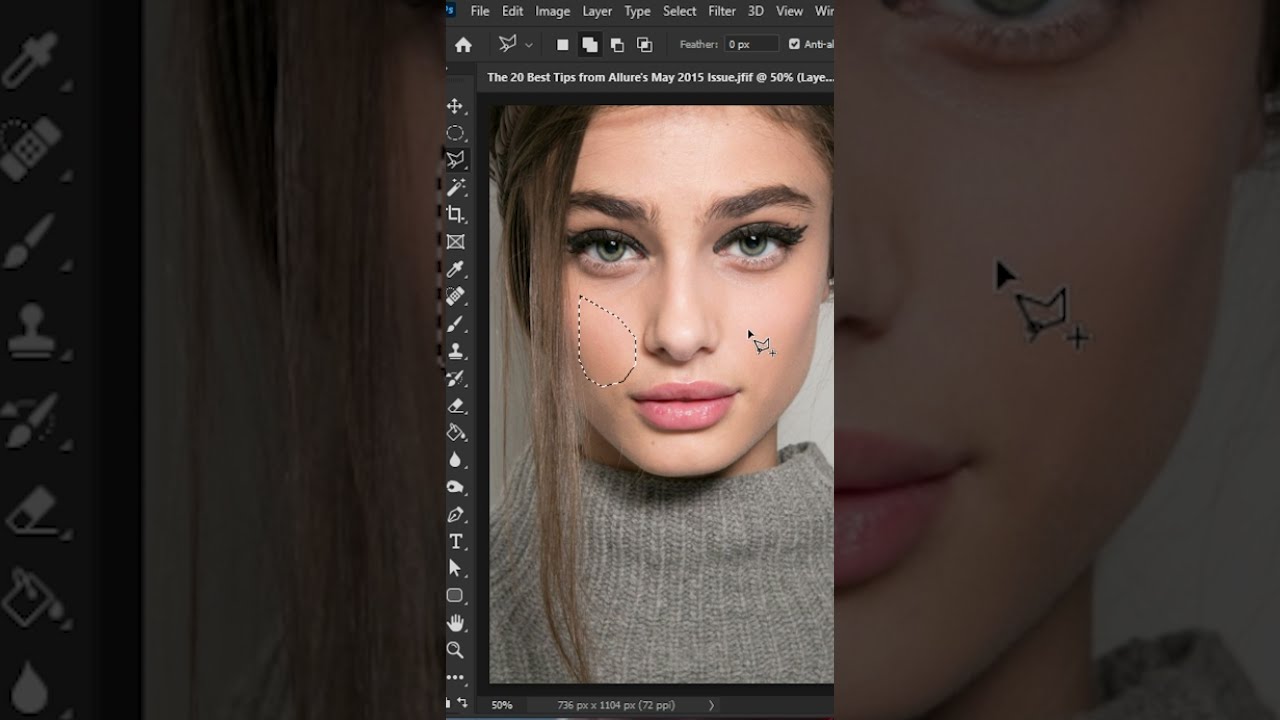Screen dimensions: 1280x720
Task: Select the Crop tool
Action: tap(455, 214)
